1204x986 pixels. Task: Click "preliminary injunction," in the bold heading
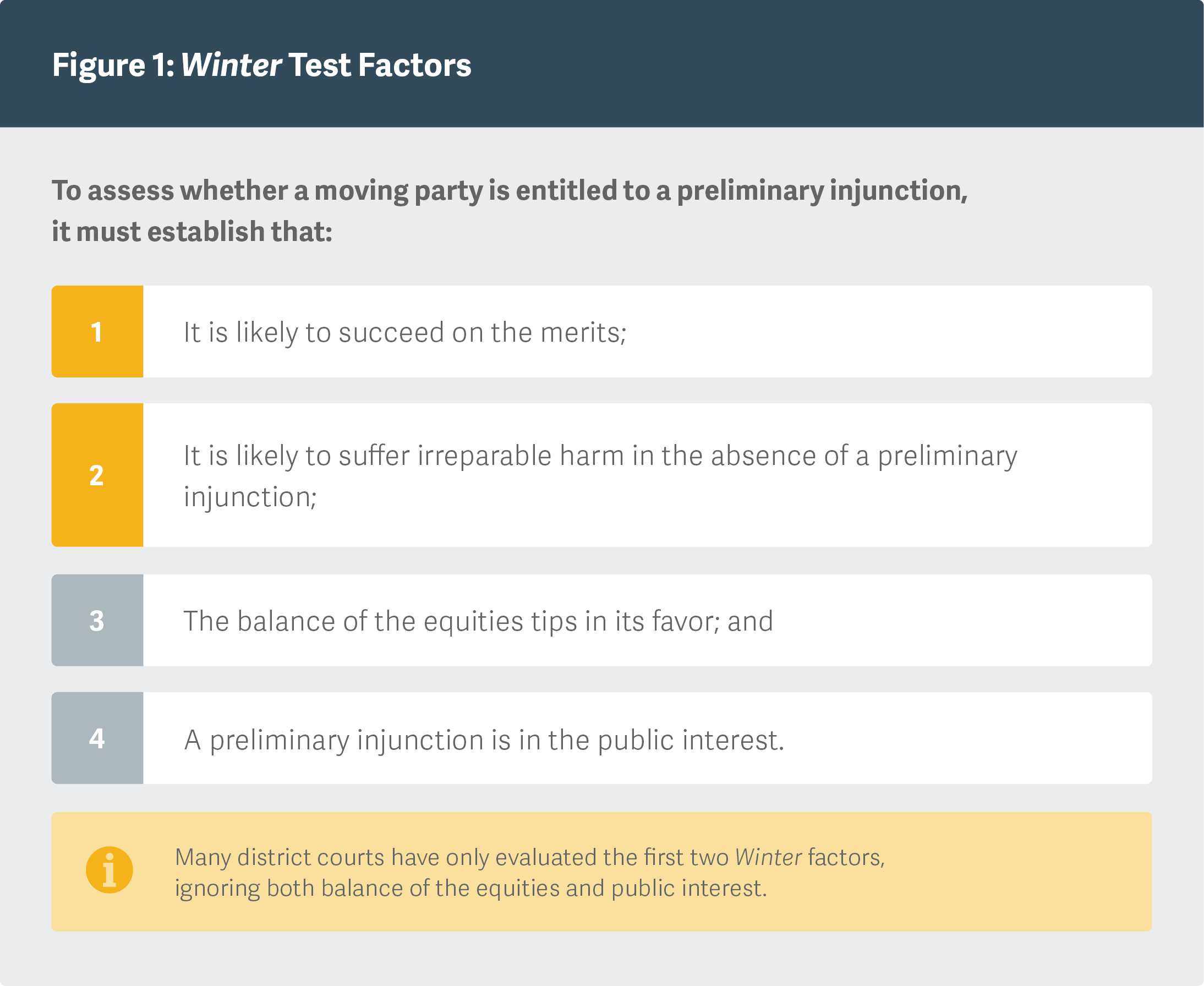point(822,190)
